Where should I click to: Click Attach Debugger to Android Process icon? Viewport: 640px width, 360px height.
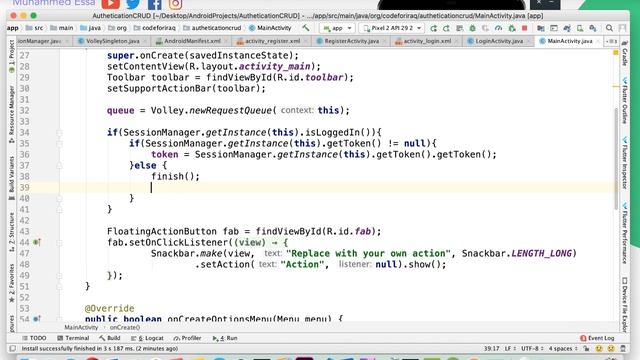[x=512, y=28]
